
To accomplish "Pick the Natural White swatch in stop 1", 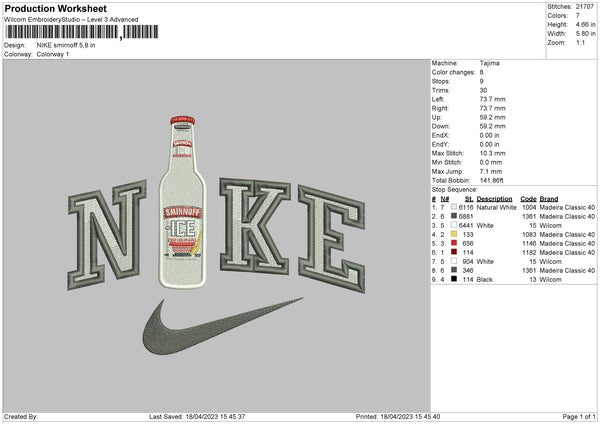I will pyautogui.click(x=454, y=207).
